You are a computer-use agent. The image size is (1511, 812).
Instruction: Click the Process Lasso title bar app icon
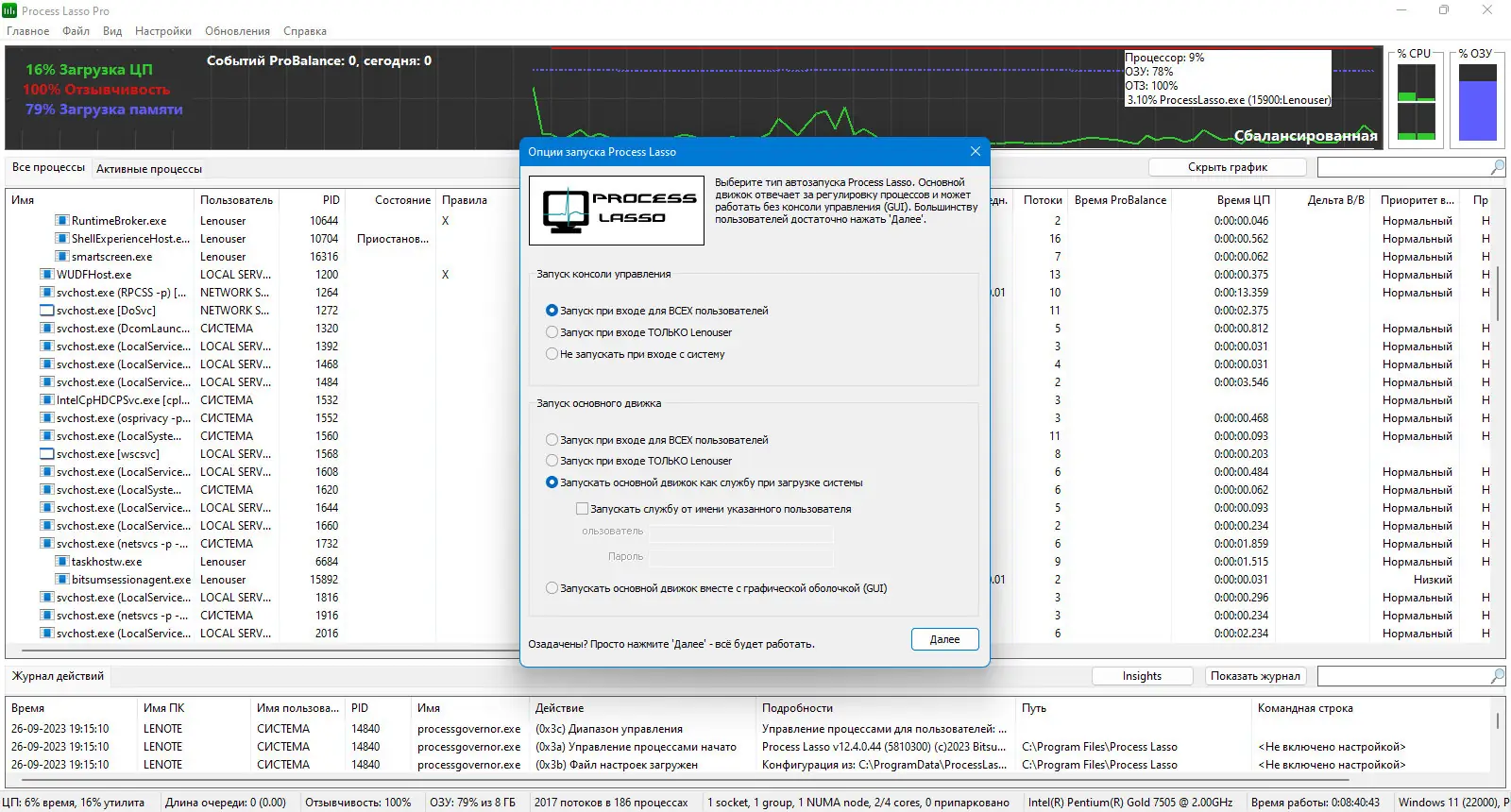[x=9, y=10]
